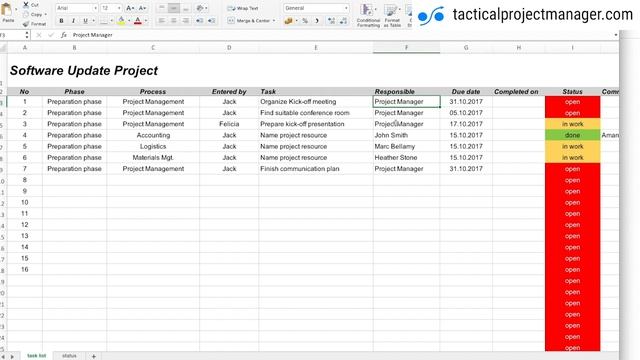
Task: Switch to the task list sheet tab
Action: [x=36, y=356]
